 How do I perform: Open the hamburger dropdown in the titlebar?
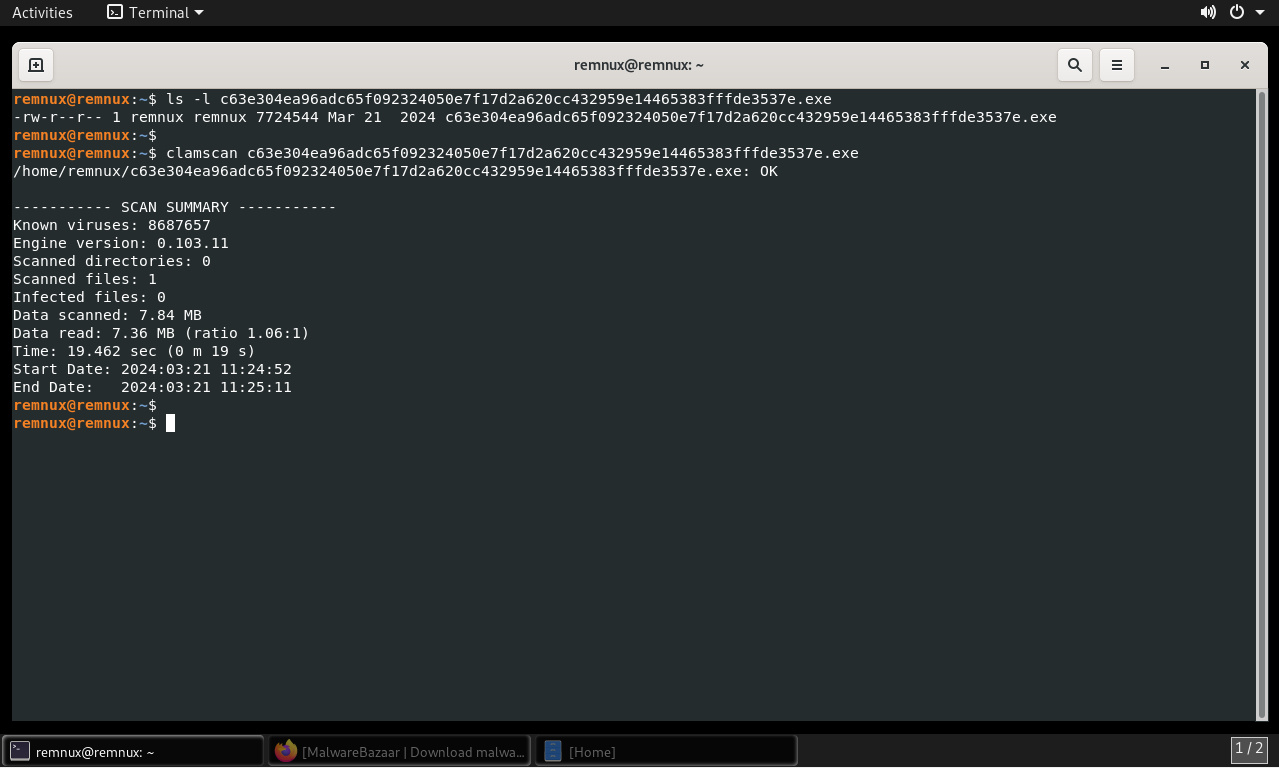[1116, 64]
